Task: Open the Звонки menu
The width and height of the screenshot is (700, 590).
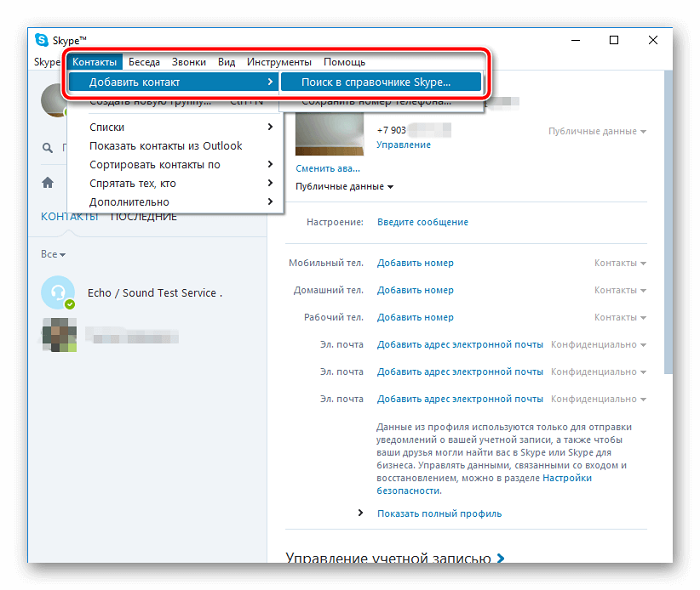Action: tap(189, 62)
